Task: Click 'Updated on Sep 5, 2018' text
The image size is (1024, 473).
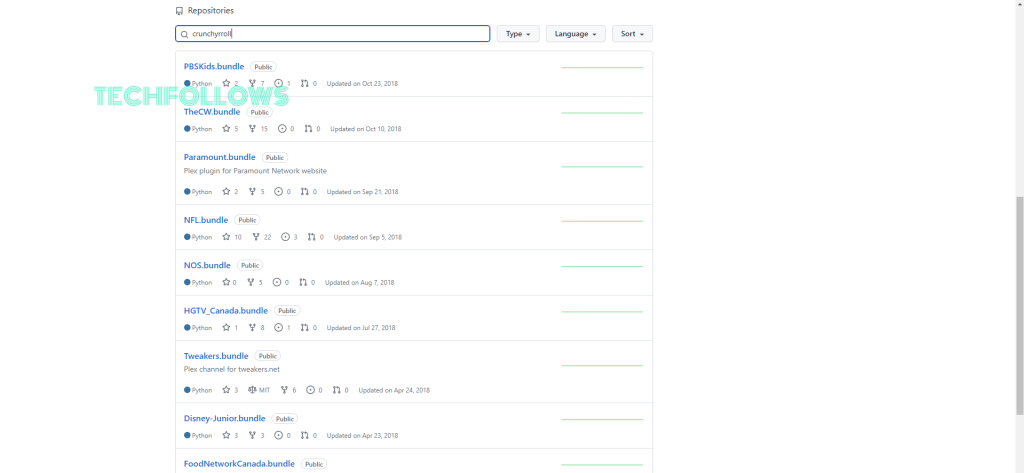Action: point(368,237)
